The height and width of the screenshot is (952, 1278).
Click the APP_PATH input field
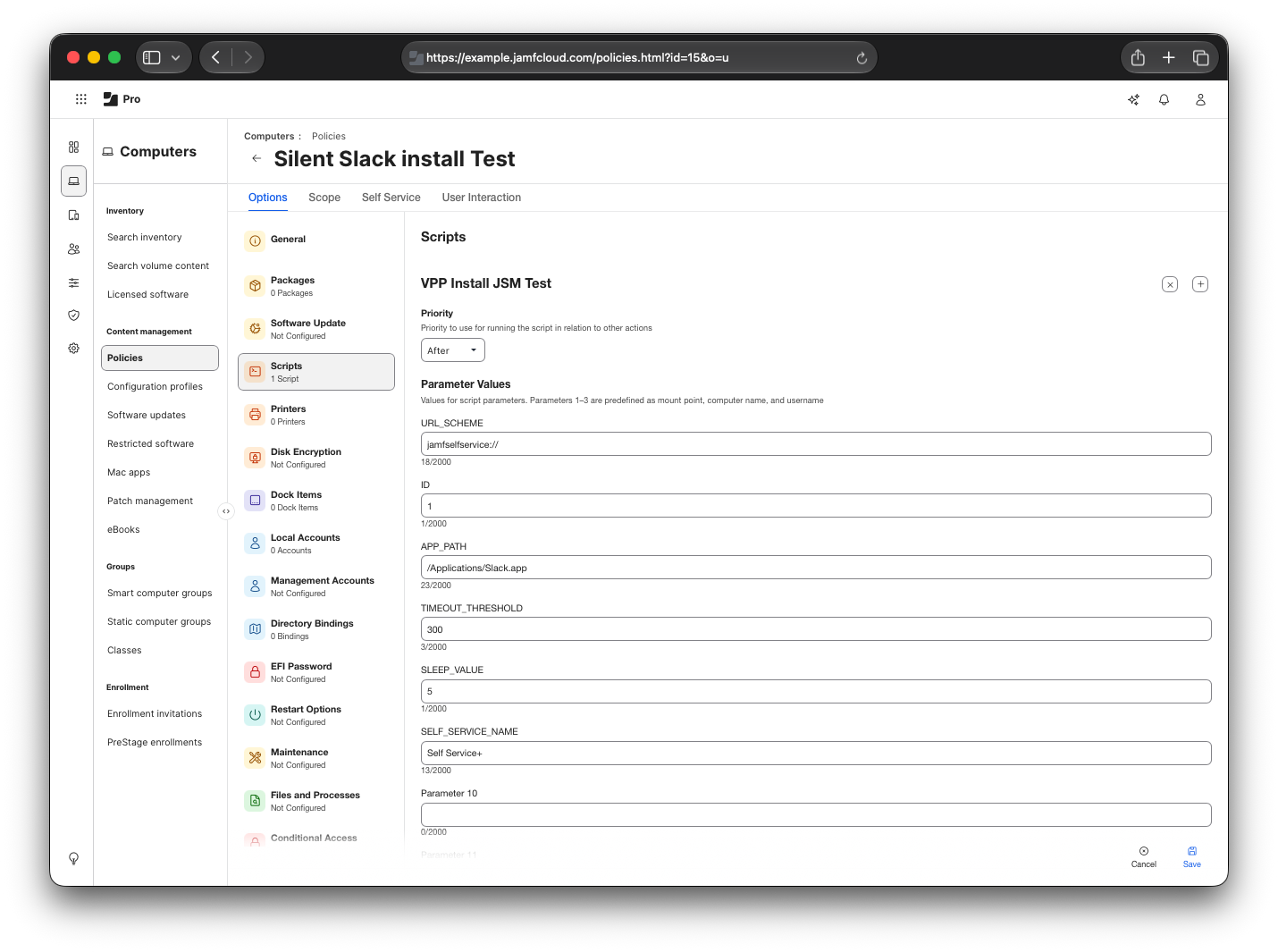[x=816, y=568]
